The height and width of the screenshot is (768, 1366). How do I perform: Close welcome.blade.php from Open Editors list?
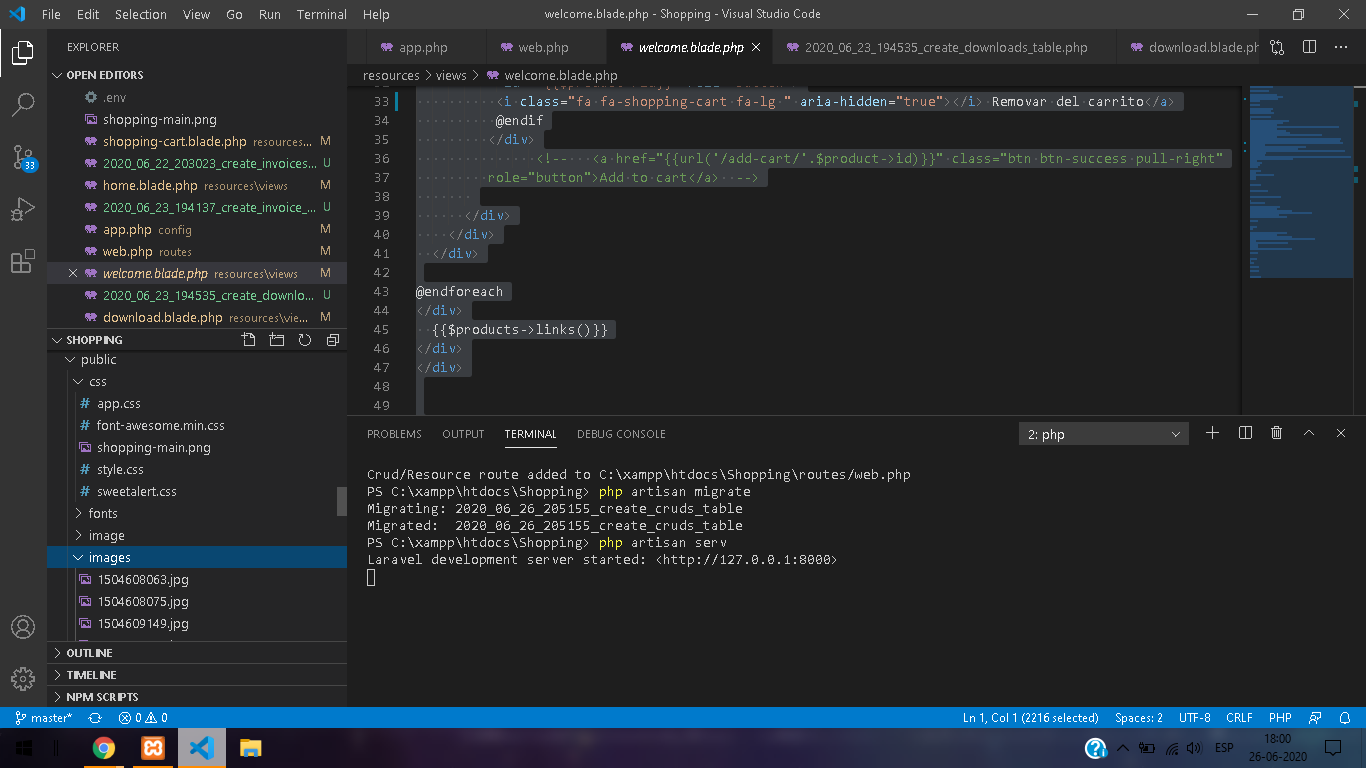click(72, 273)
